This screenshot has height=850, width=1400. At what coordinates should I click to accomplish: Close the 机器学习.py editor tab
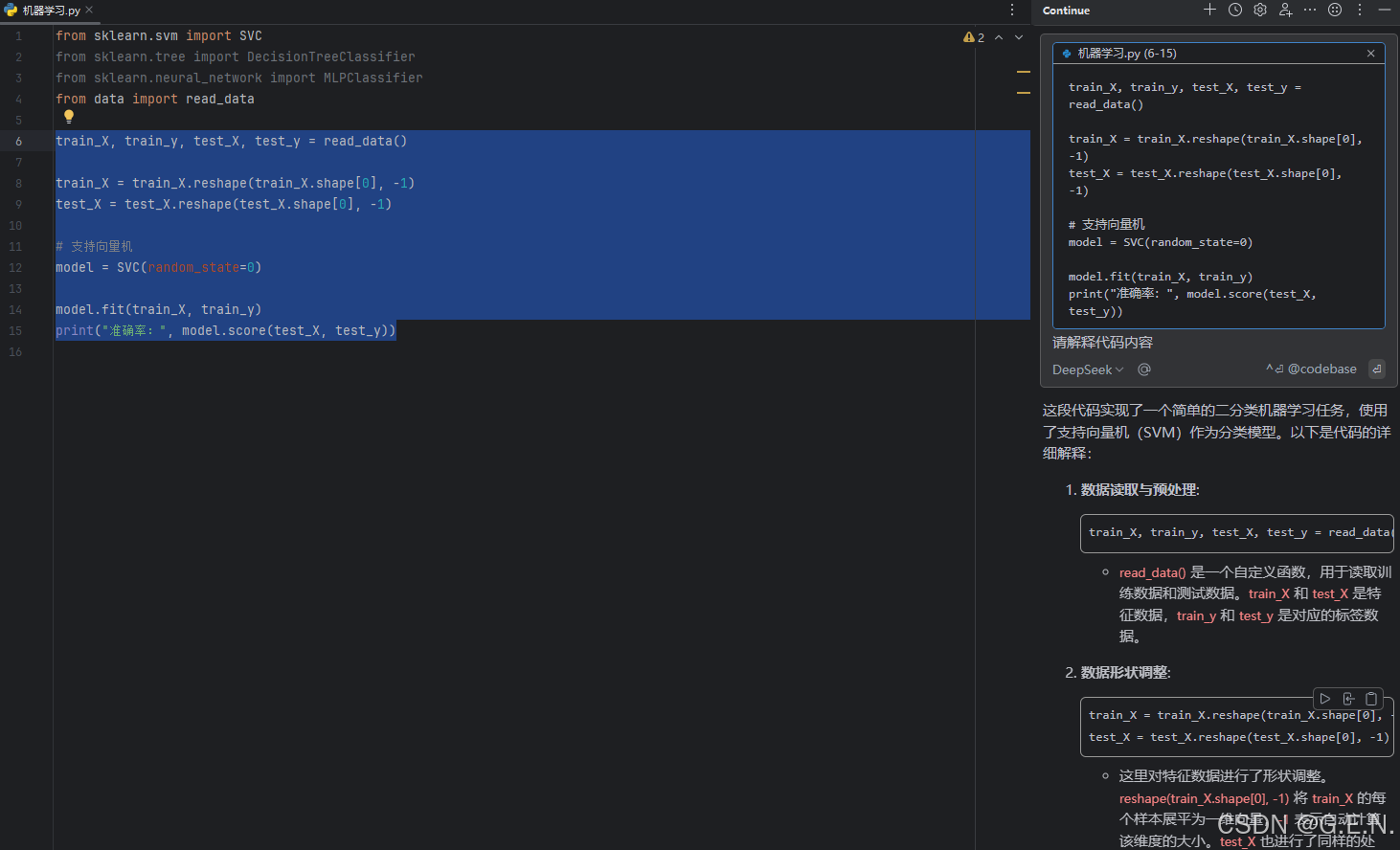(89, 10)
